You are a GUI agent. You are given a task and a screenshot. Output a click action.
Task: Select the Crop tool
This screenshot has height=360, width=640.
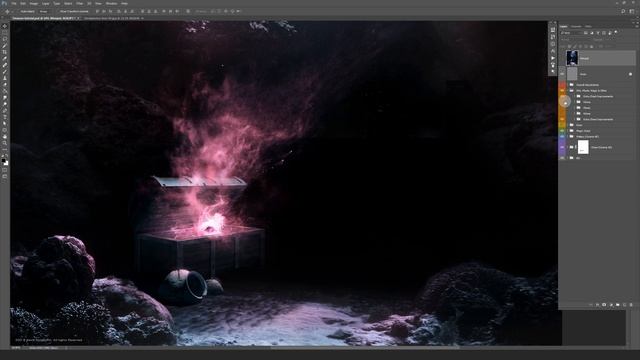coord(5,52)
